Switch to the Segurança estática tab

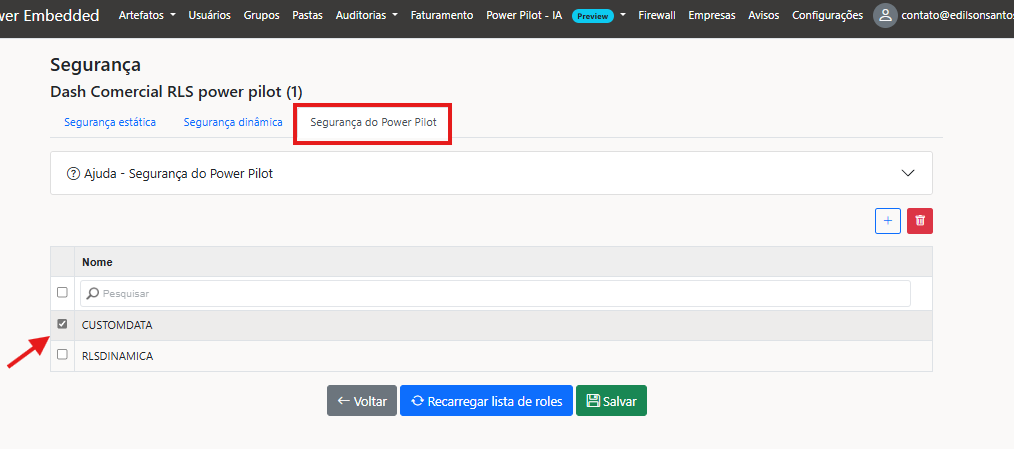click(110, 123)
